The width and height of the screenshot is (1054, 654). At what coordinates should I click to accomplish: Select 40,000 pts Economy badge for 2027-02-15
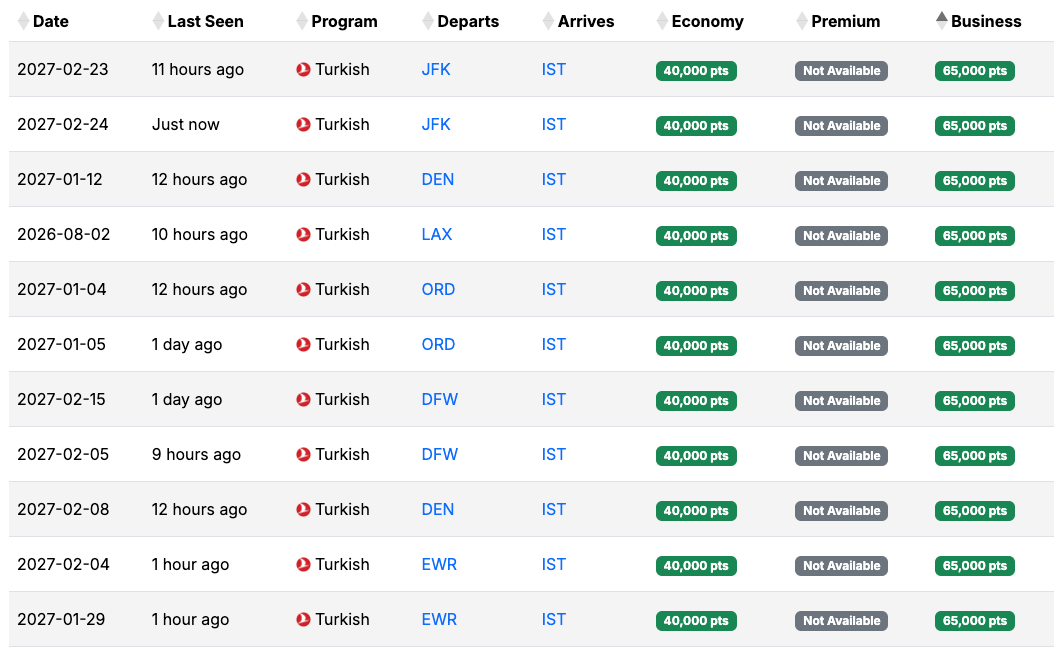696,401
